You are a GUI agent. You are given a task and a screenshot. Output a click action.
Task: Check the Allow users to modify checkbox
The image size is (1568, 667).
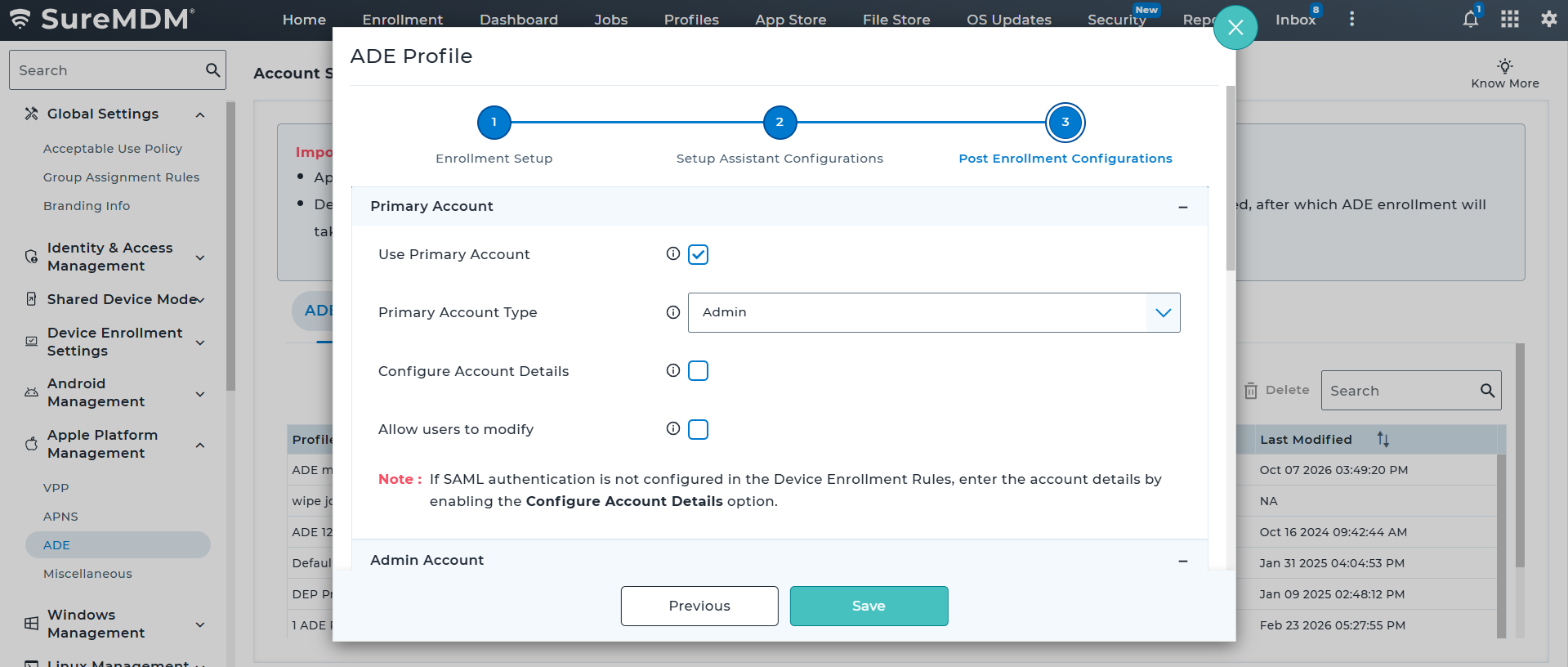[699, 429]
